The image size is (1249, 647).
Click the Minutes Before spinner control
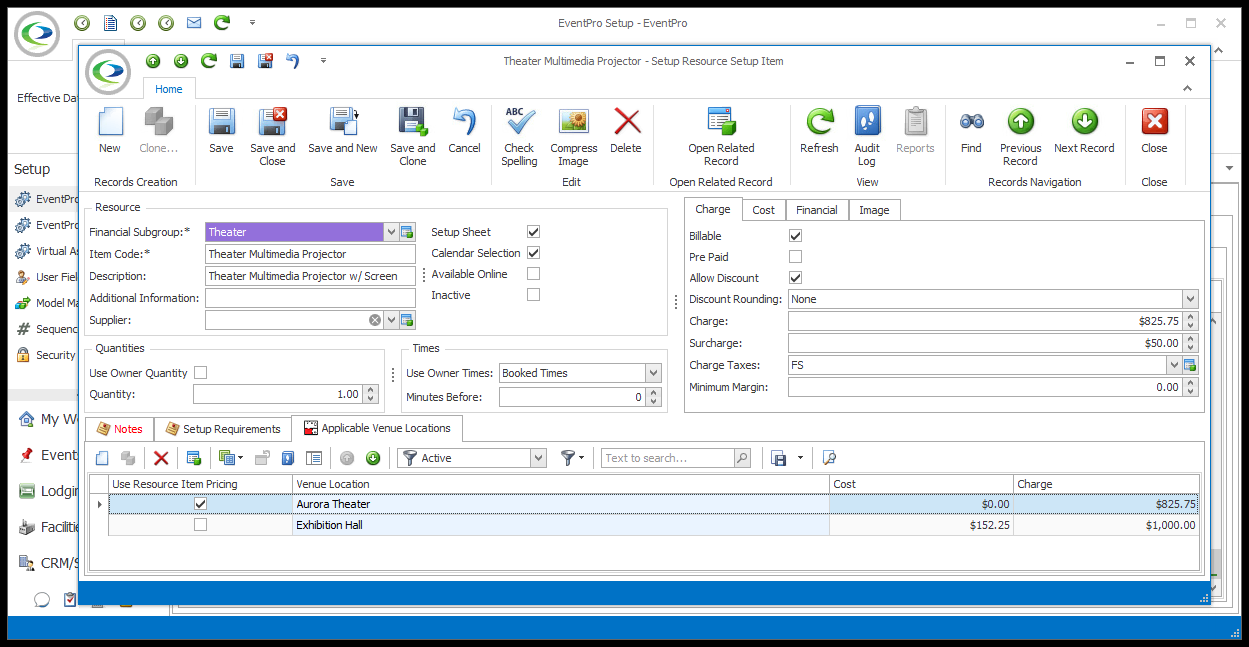tap(654, 397)
